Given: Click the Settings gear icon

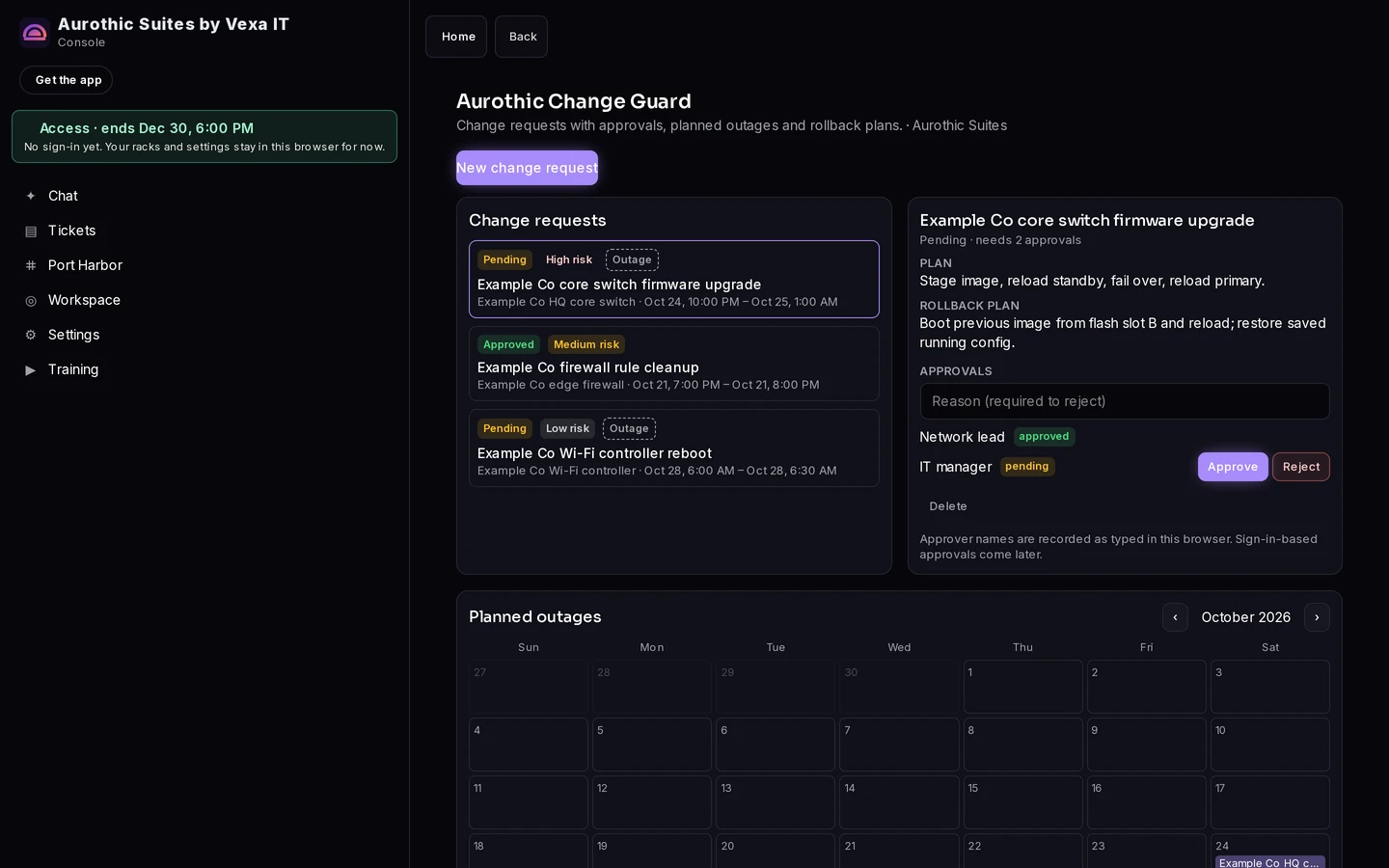Looking at the screenshot, I should coord(31,335).
